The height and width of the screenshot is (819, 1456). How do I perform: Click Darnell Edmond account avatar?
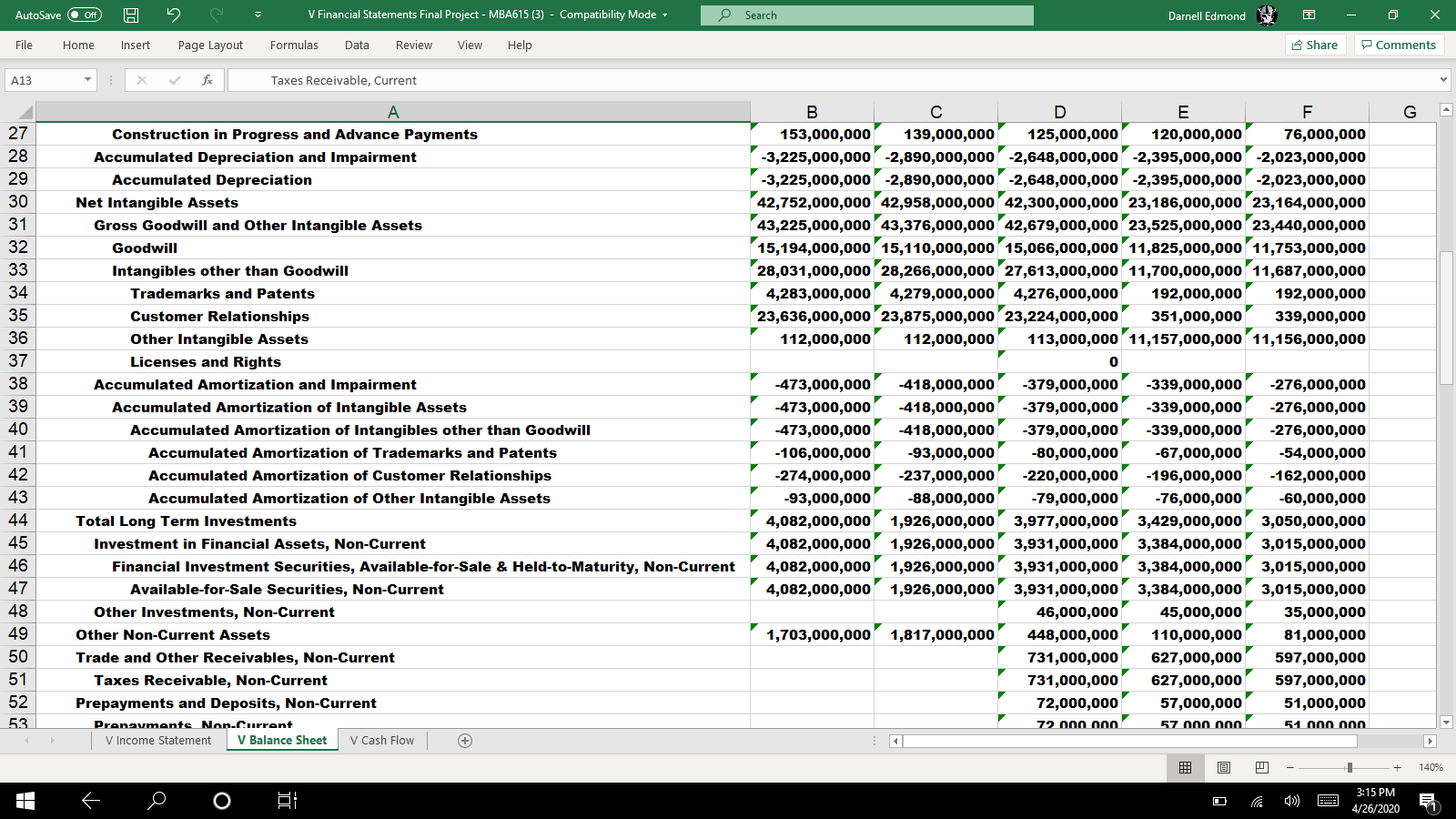pos(1267,15)
